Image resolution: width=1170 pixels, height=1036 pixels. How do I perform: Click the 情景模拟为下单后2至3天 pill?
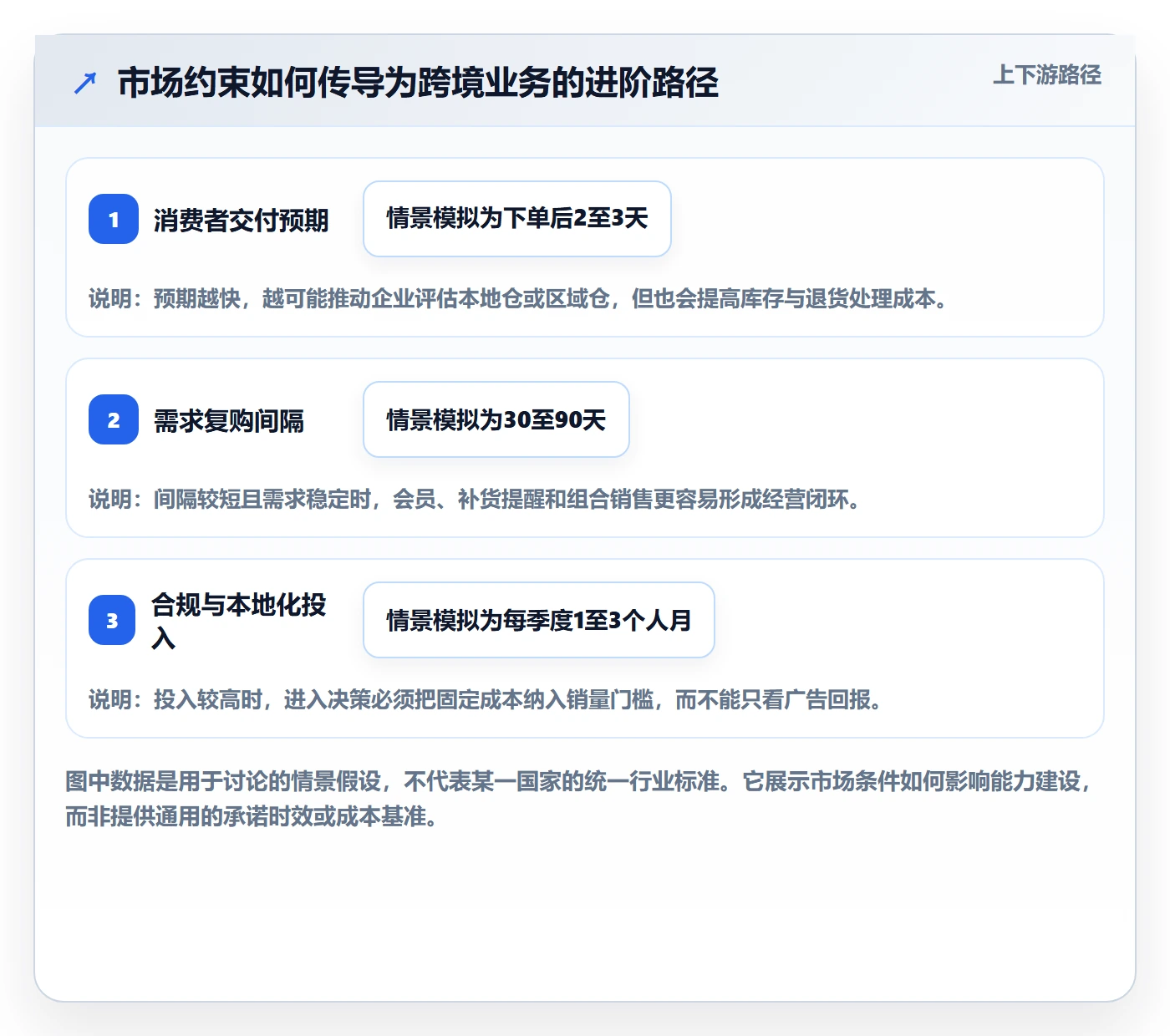tap(517, 219)
